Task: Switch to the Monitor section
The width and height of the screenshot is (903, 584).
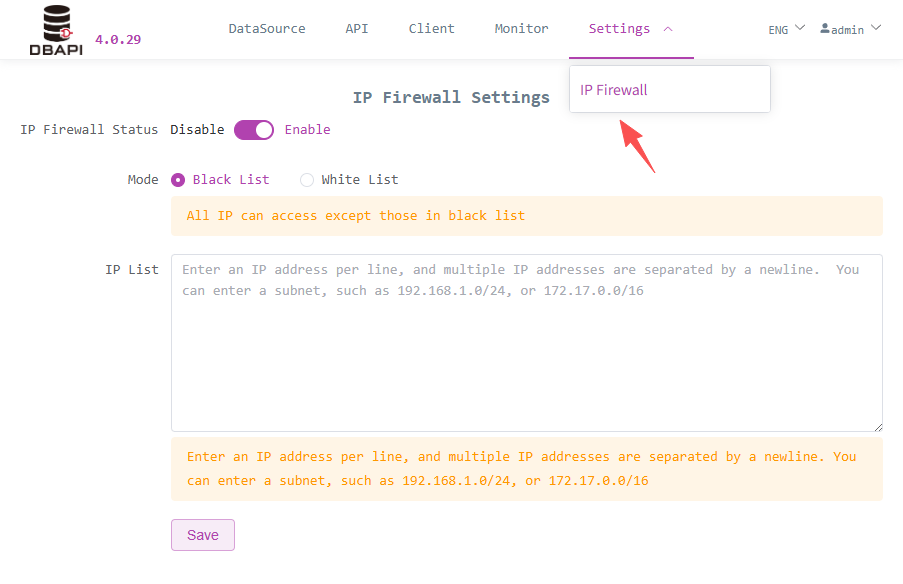Action: click(x=521, y=28)
